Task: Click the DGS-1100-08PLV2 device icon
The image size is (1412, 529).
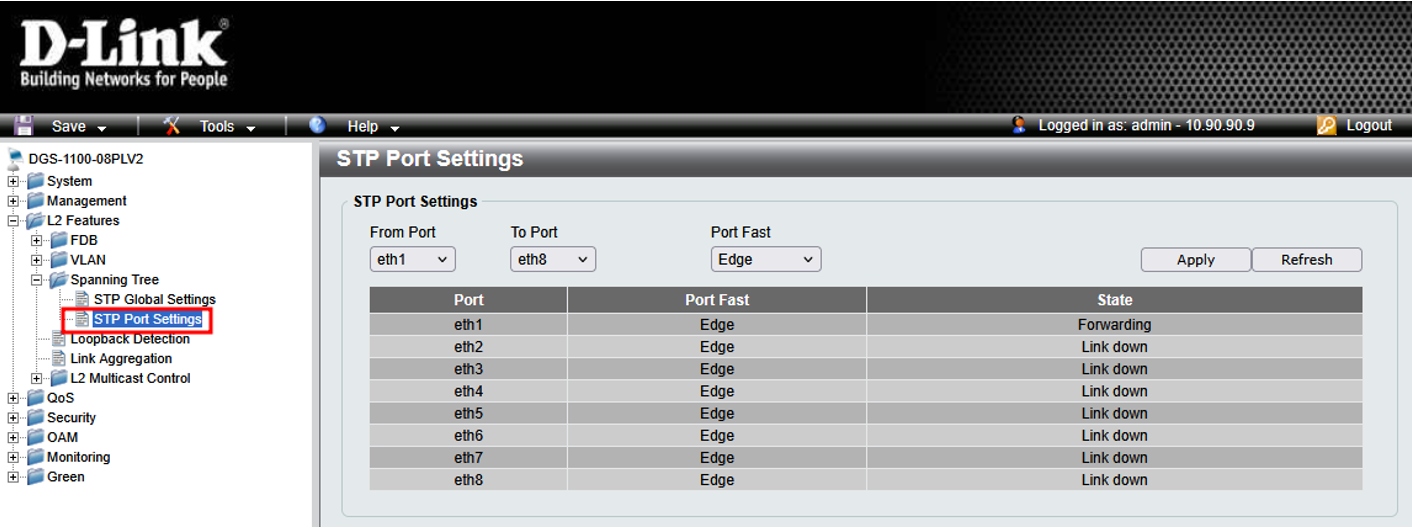Action: (x=15, y=159)
